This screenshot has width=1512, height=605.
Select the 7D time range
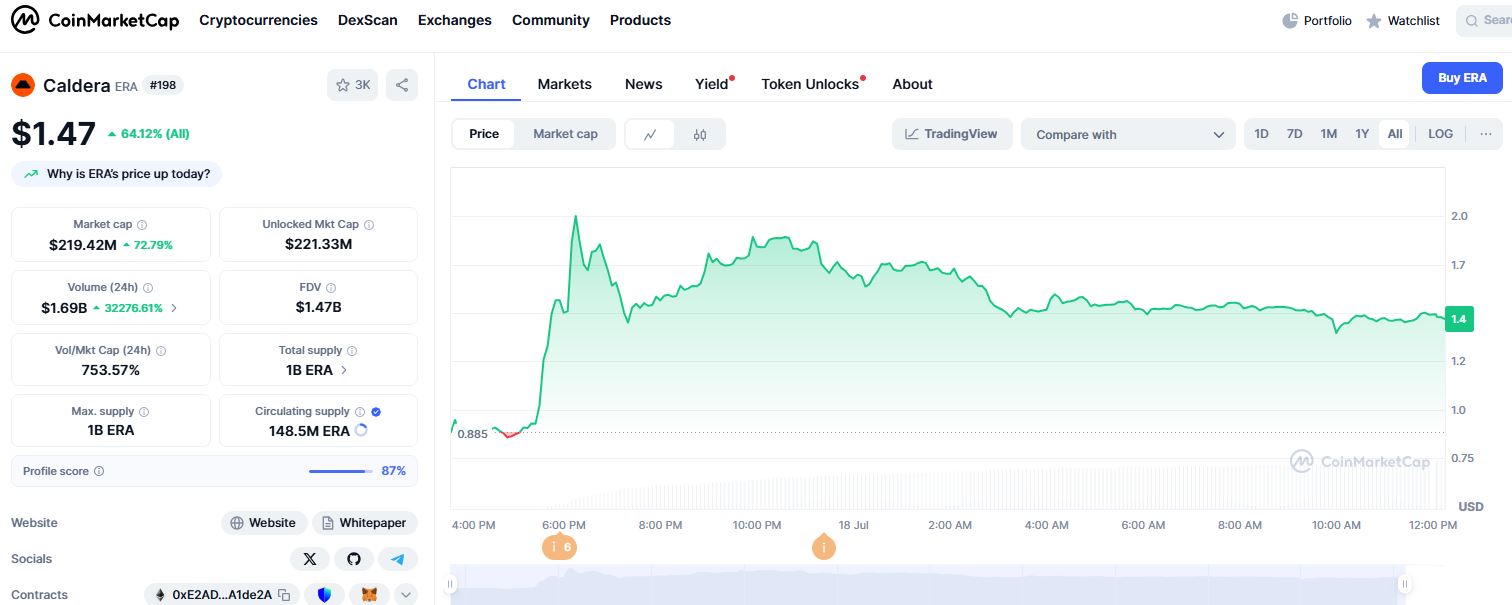pyautogui.click(x=1294, y=134)
